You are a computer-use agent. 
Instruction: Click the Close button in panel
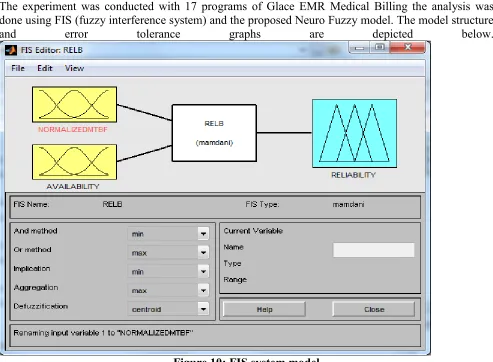(374, 309)
